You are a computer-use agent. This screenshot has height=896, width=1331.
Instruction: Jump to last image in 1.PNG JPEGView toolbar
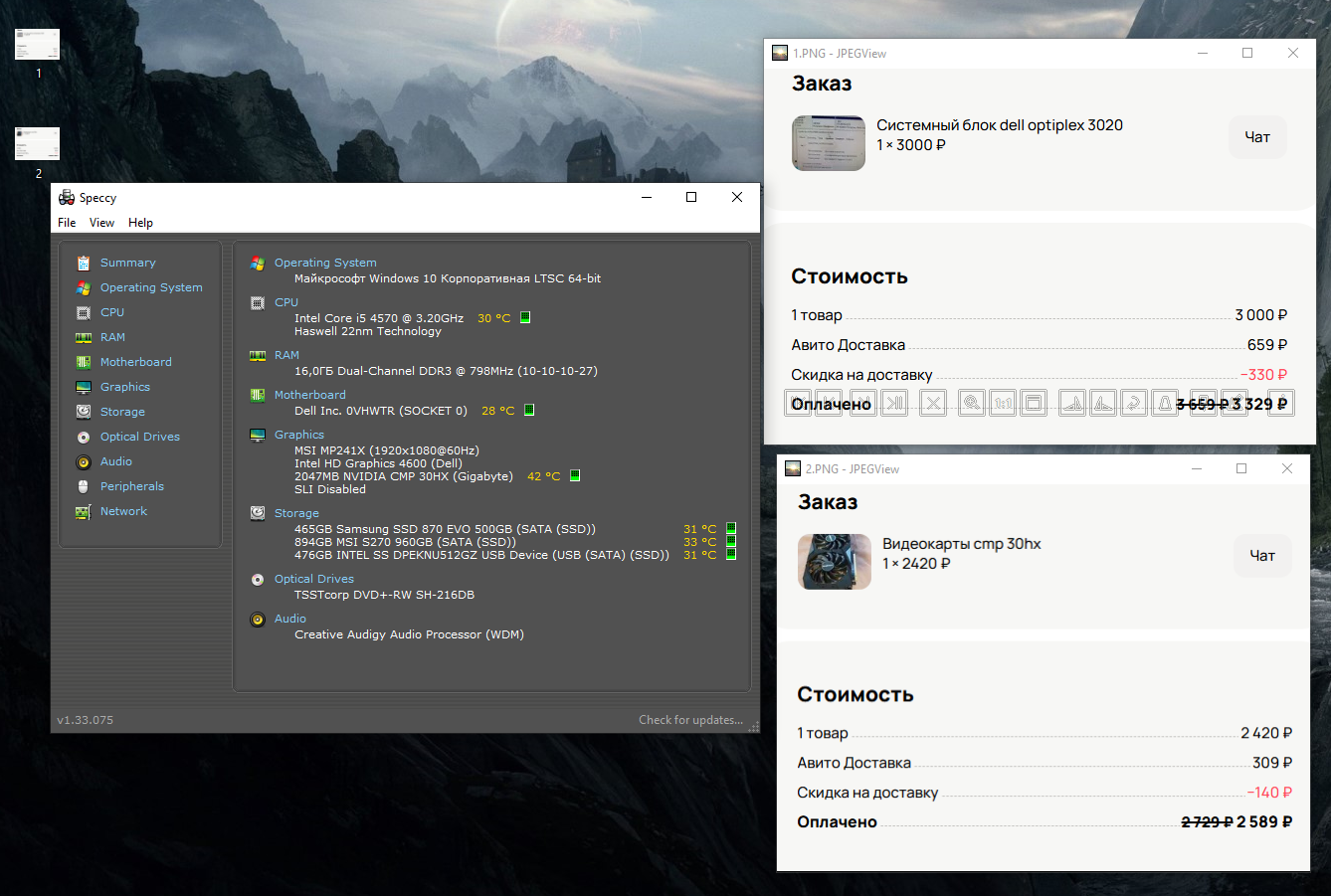point(894,403)
